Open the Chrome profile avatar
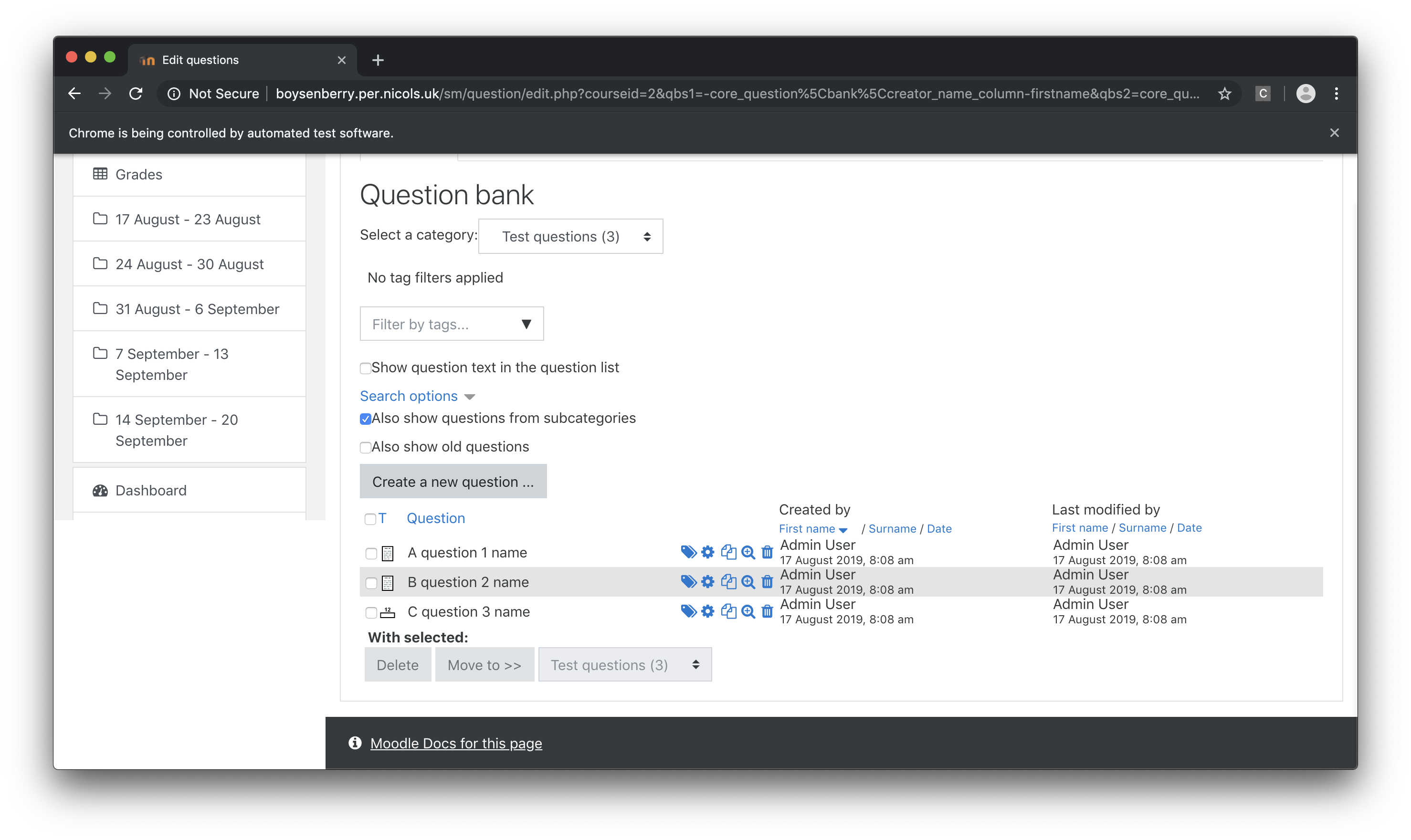This screenshot has height=840, width=1411. pyautogui.click(x=1306, y=94)
